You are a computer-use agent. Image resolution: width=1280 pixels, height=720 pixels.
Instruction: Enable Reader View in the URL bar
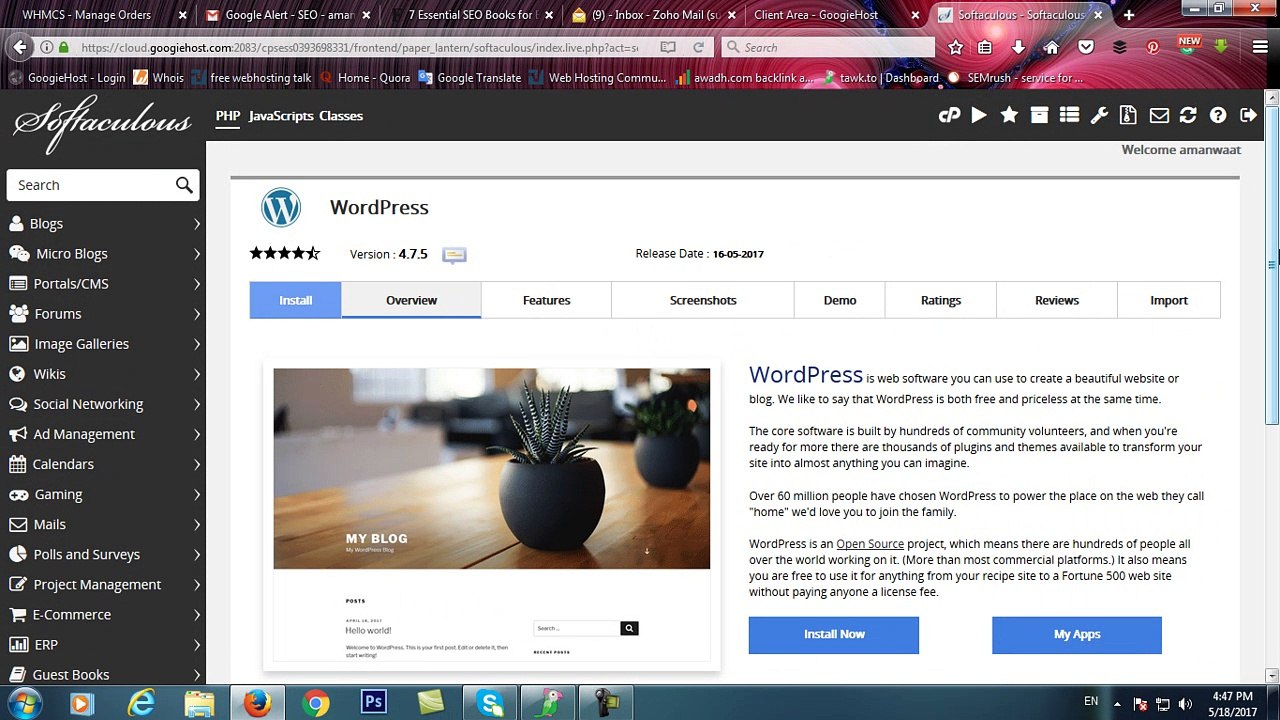(668, 47)
